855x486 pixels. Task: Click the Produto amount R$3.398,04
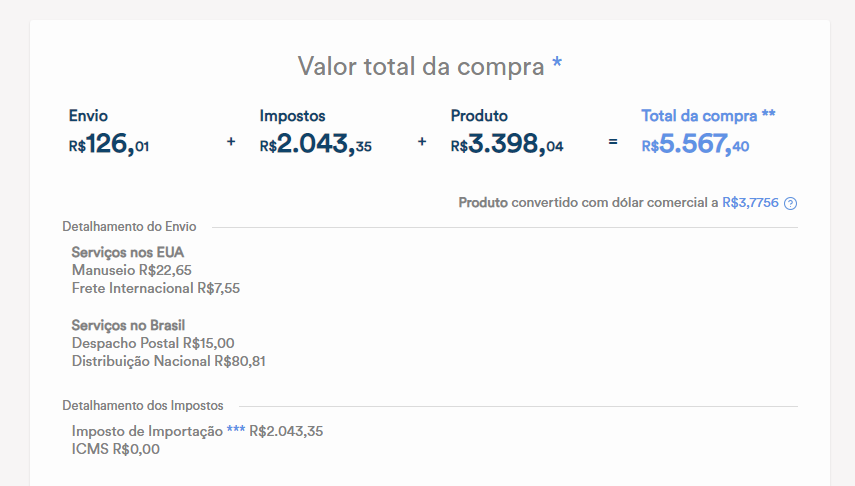coord(507,145)
